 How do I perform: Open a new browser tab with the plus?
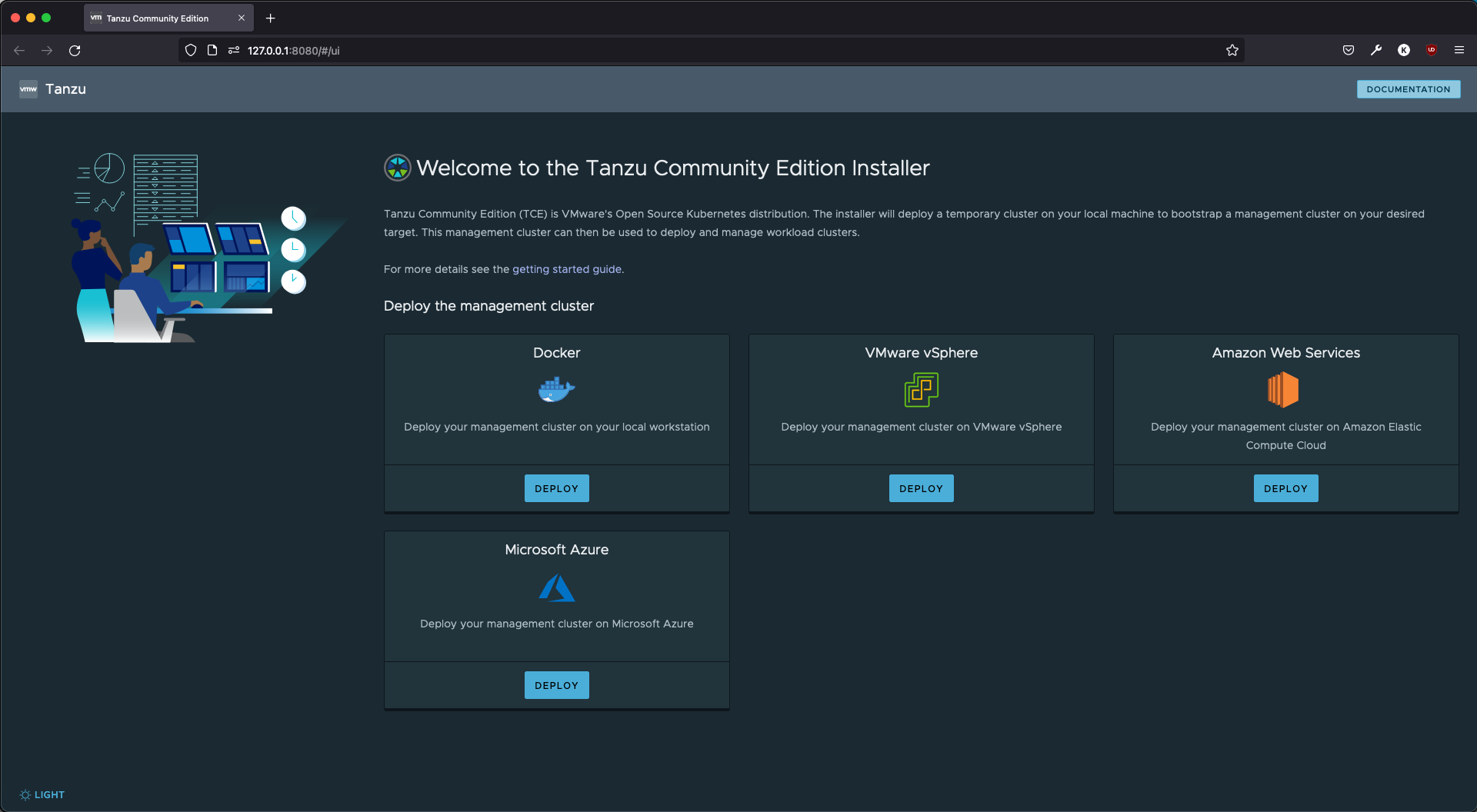click(x=270, y=18)
